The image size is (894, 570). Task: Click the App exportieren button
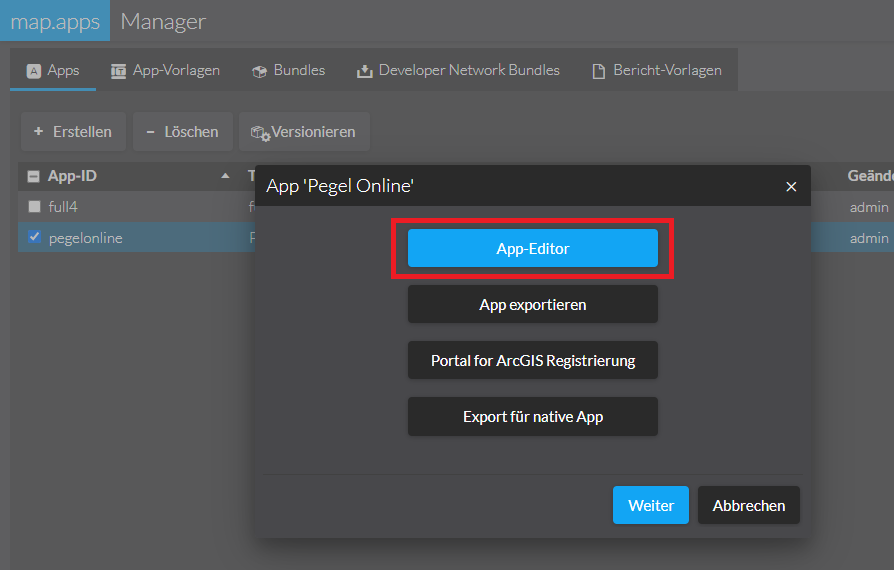(533, 304)
